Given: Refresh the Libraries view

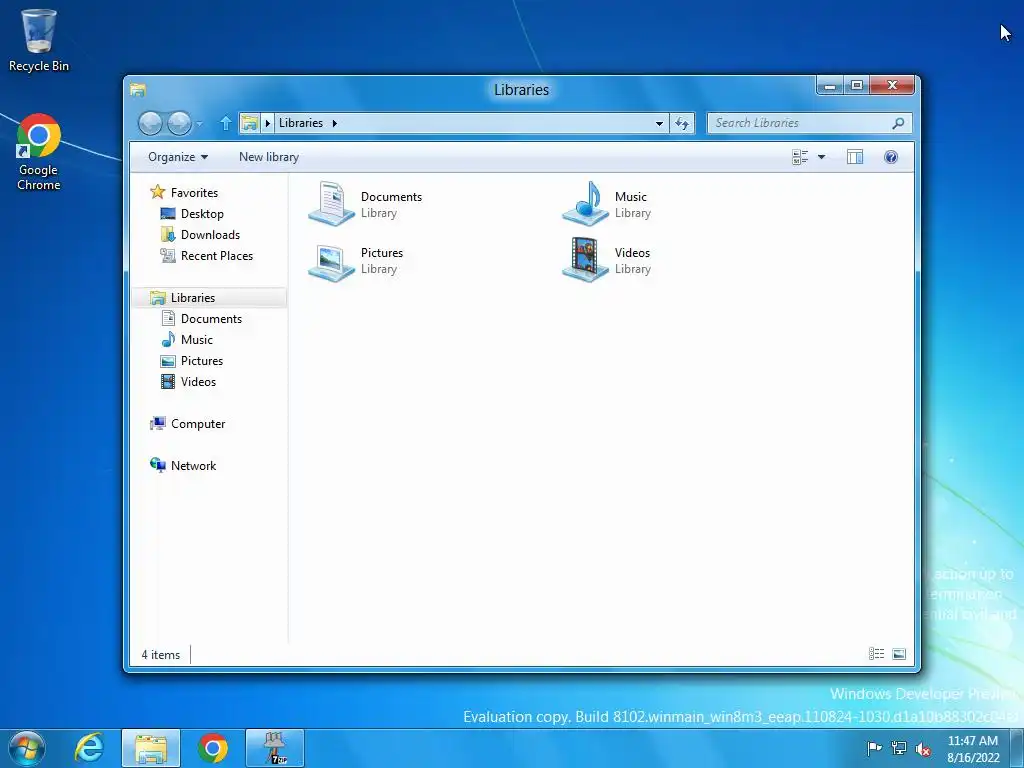Looking at the screenshot, I should point(682,123).
